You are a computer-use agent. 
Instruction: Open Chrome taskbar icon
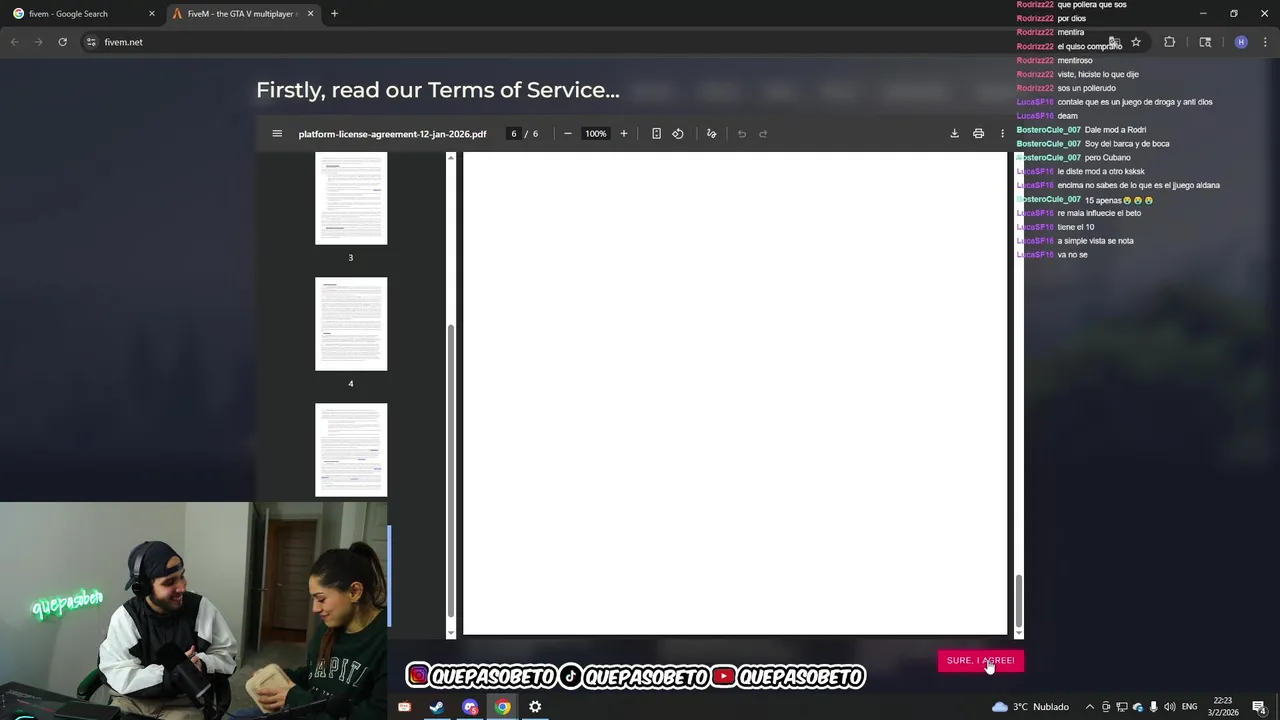503,707
